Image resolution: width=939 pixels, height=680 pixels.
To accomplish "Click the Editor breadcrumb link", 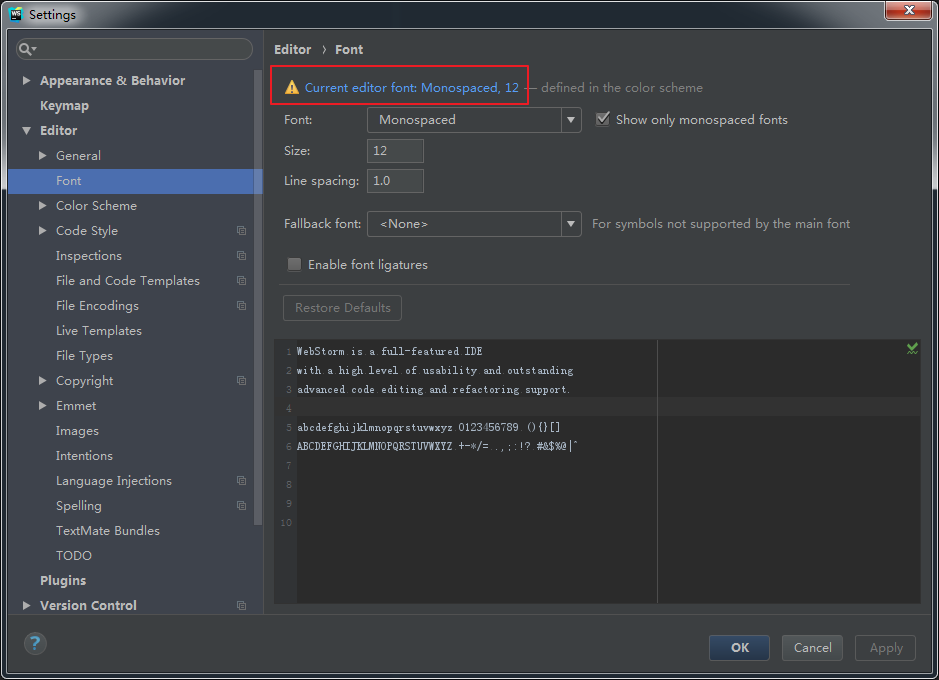I will 292,49.
